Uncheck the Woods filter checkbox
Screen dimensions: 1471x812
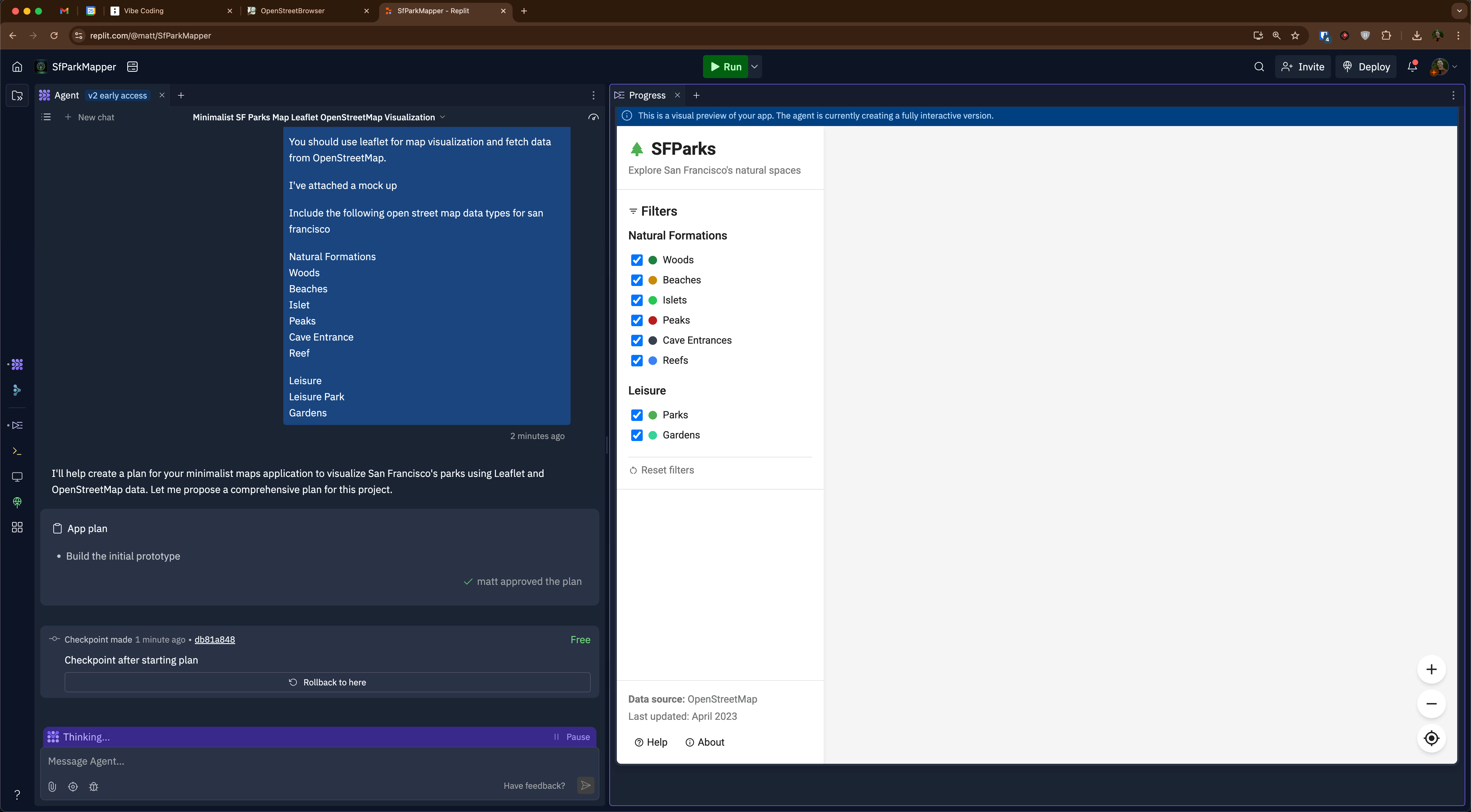click(637, 260)
